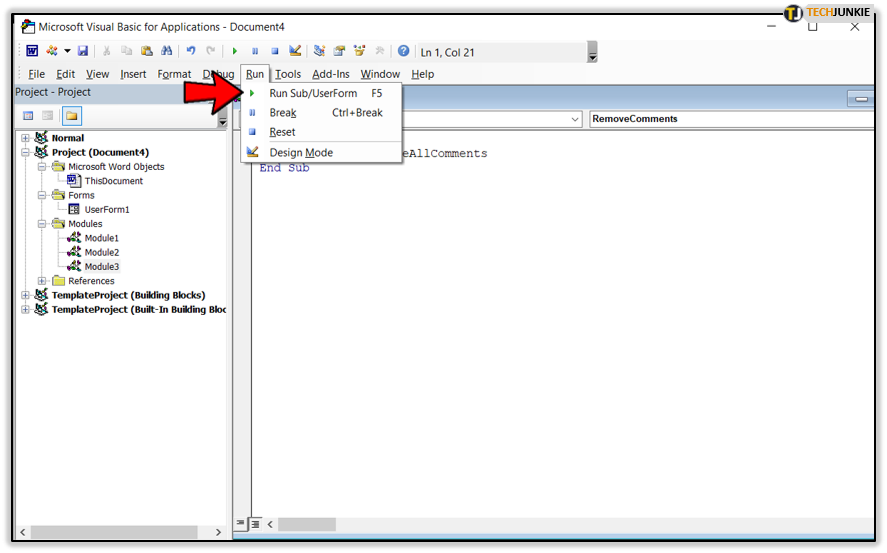Run macro with toolbar play icon
This screenshot has width=887, height=553.
point(235,51)
